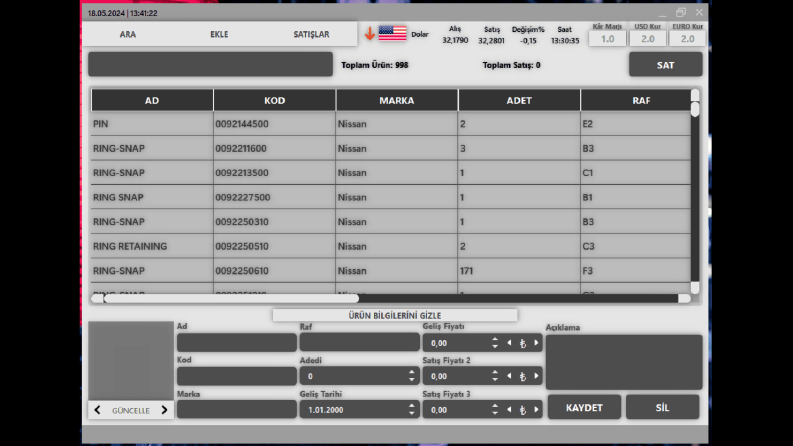
Task: Click the red down arrow rate indicator
Action: [x=370, y=34]
